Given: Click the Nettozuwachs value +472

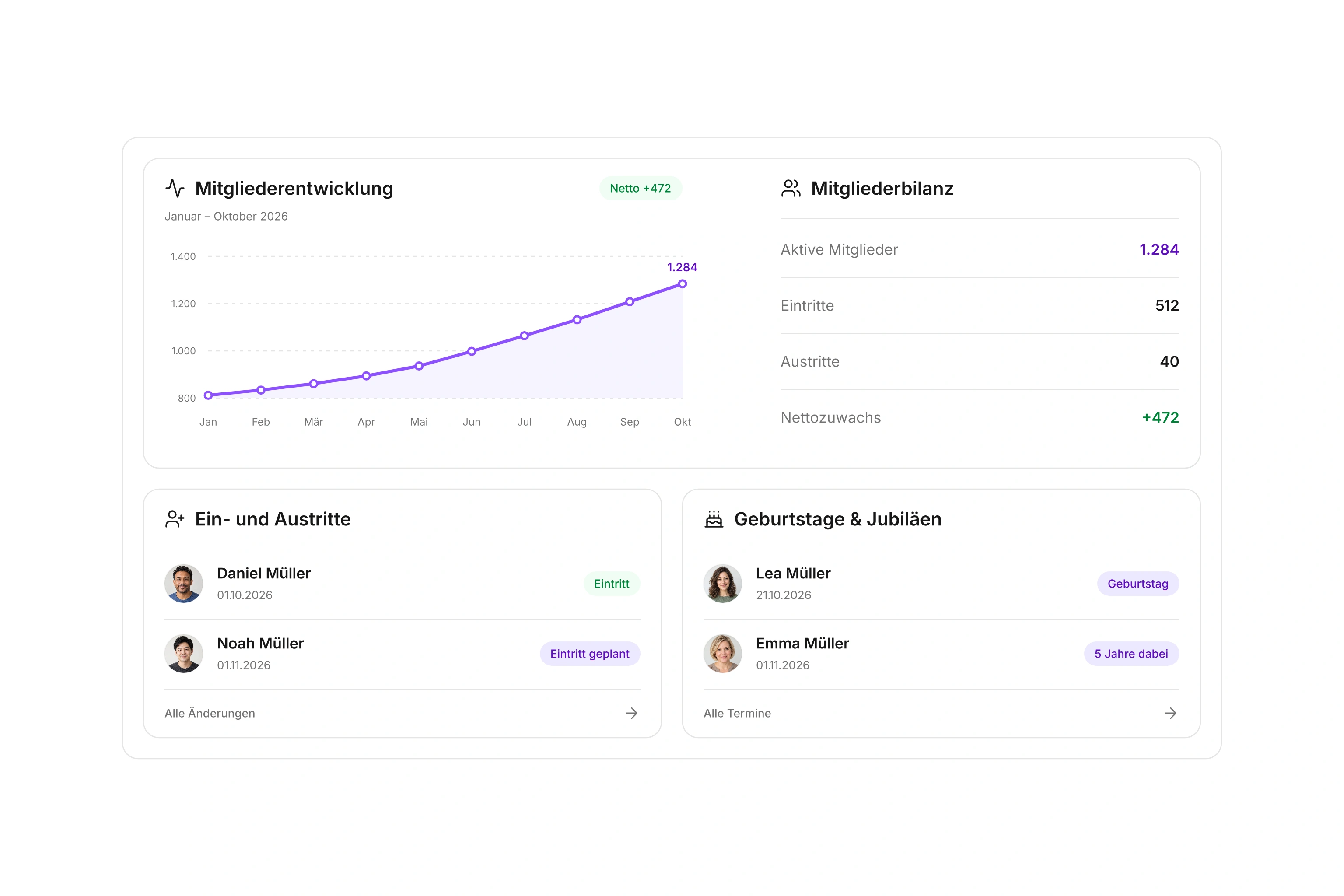Looking at the screenshot, I should click(1160, 418).
